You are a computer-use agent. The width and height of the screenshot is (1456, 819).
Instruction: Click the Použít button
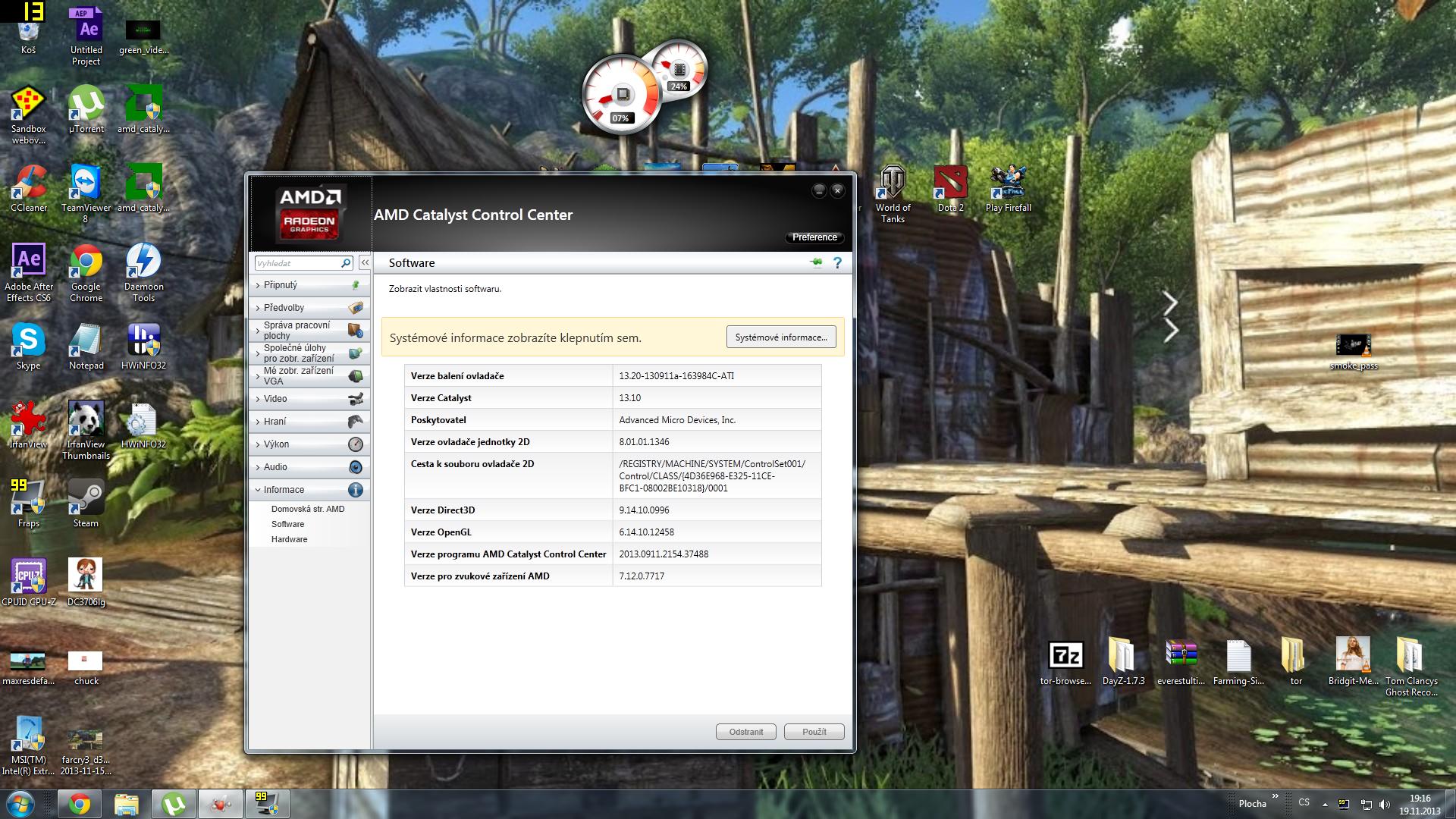pyautogui.click(x=814, y=732)
